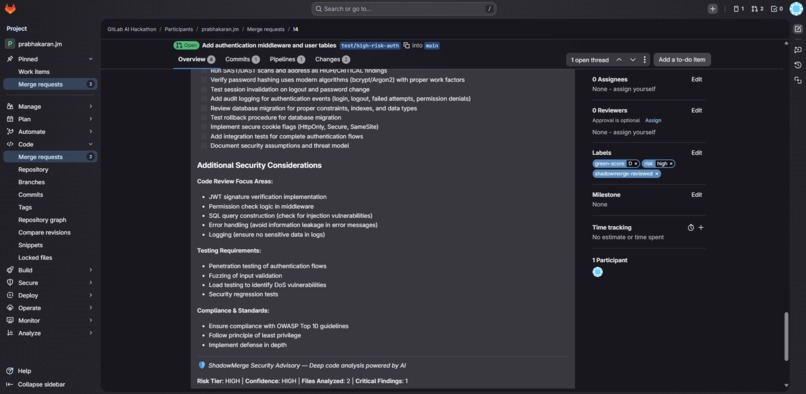The width and height of the screenshot is (806, 394).
Task: Edit the Labels section
Action: tap(697, 153)
